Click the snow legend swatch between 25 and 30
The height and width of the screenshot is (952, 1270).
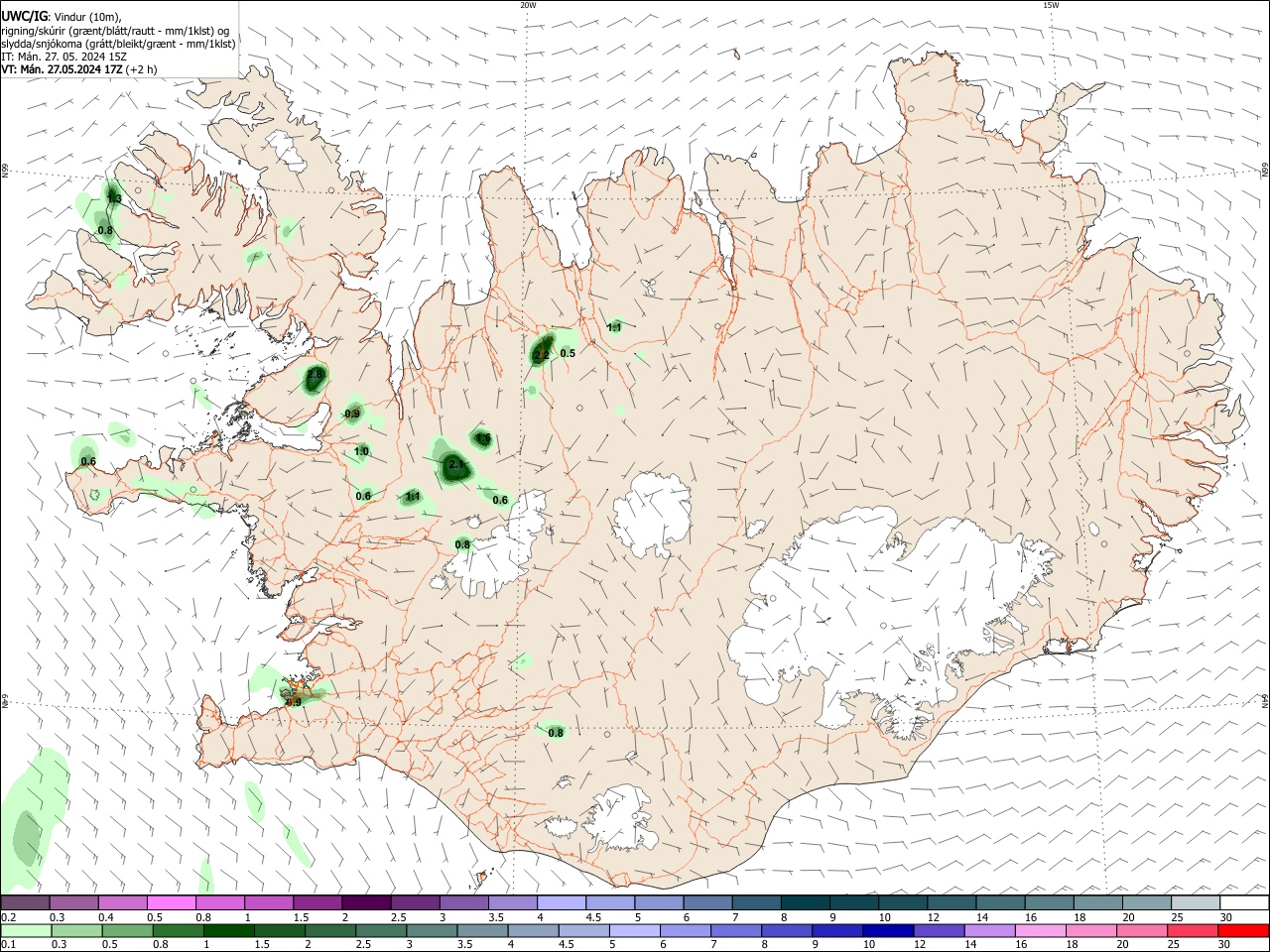coord(1195,902)
